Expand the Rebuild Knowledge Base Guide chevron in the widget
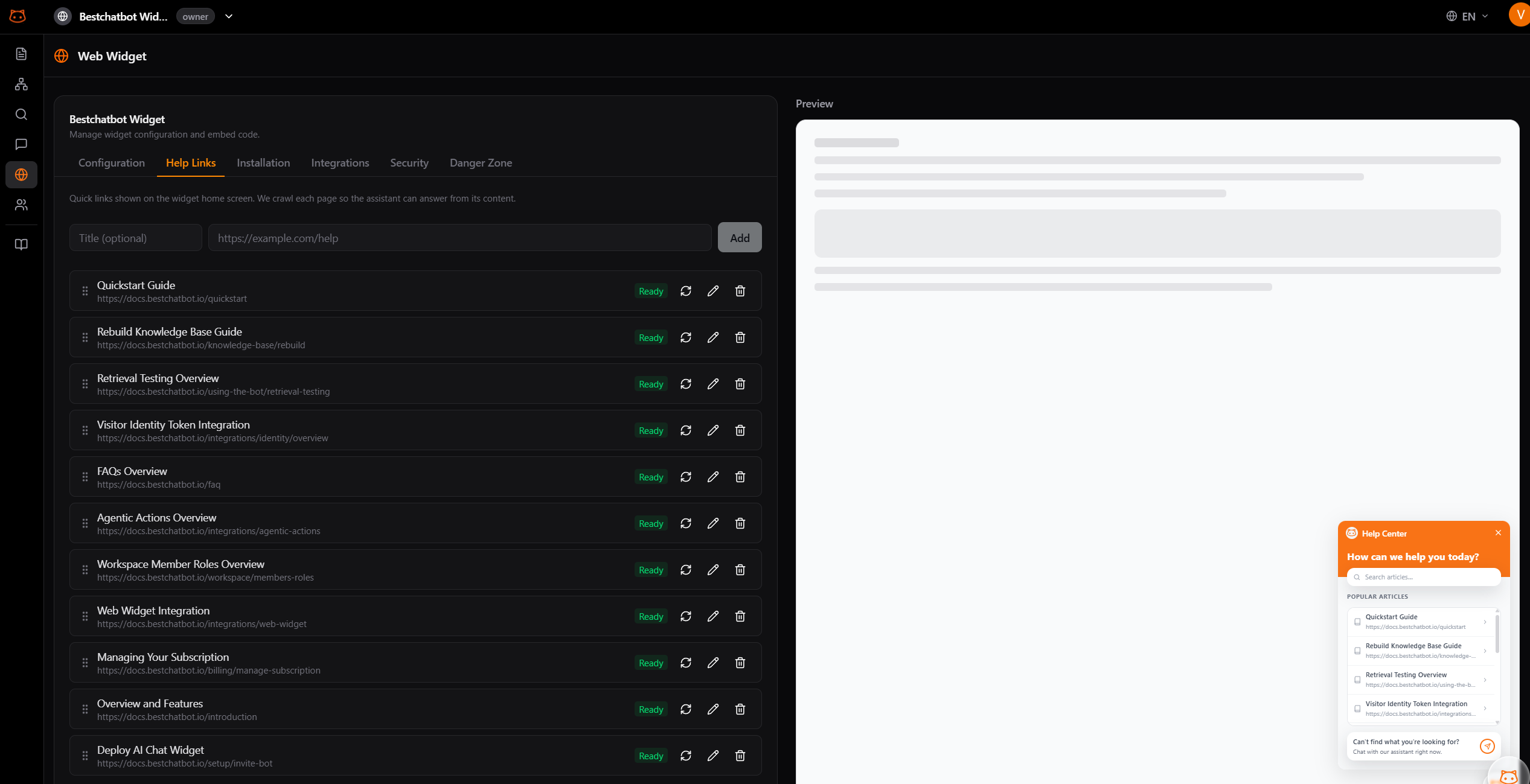 tap(1485, 651)
